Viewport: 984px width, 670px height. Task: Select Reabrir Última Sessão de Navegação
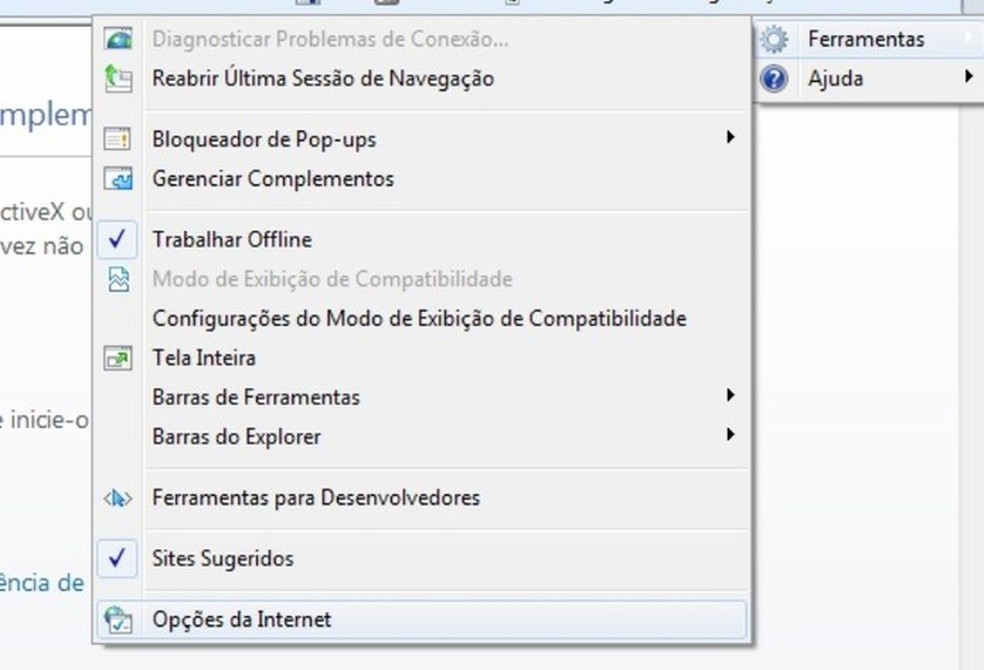point(322,78)
